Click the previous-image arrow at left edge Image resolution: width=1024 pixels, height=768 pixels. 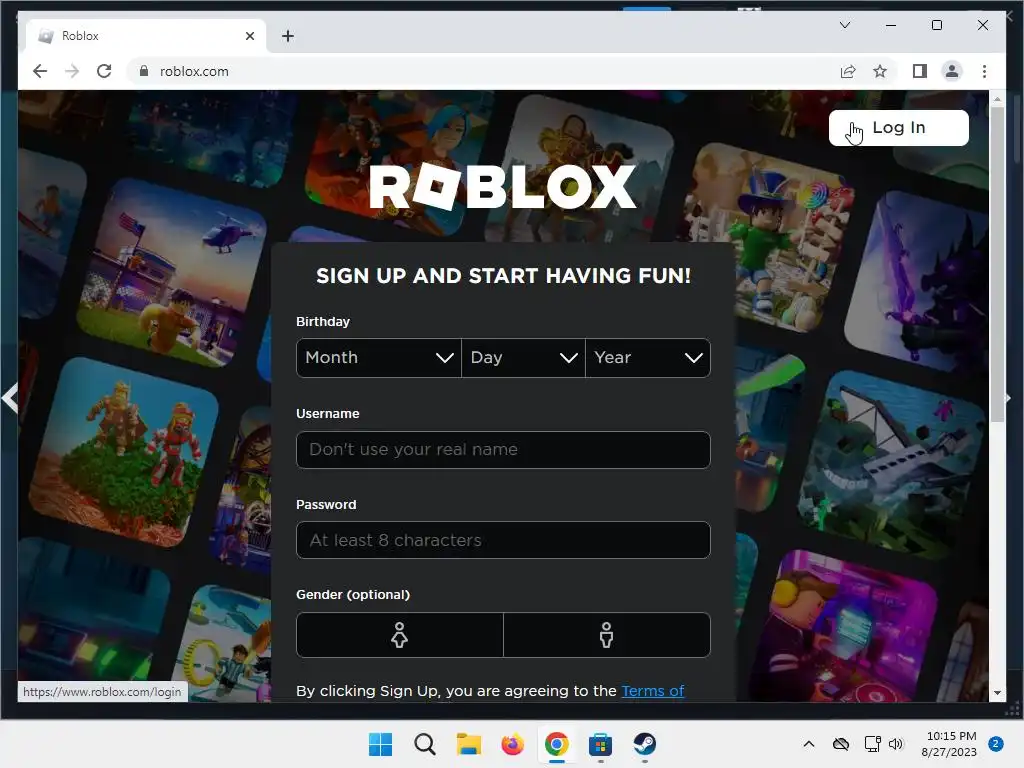coord(10,398)
